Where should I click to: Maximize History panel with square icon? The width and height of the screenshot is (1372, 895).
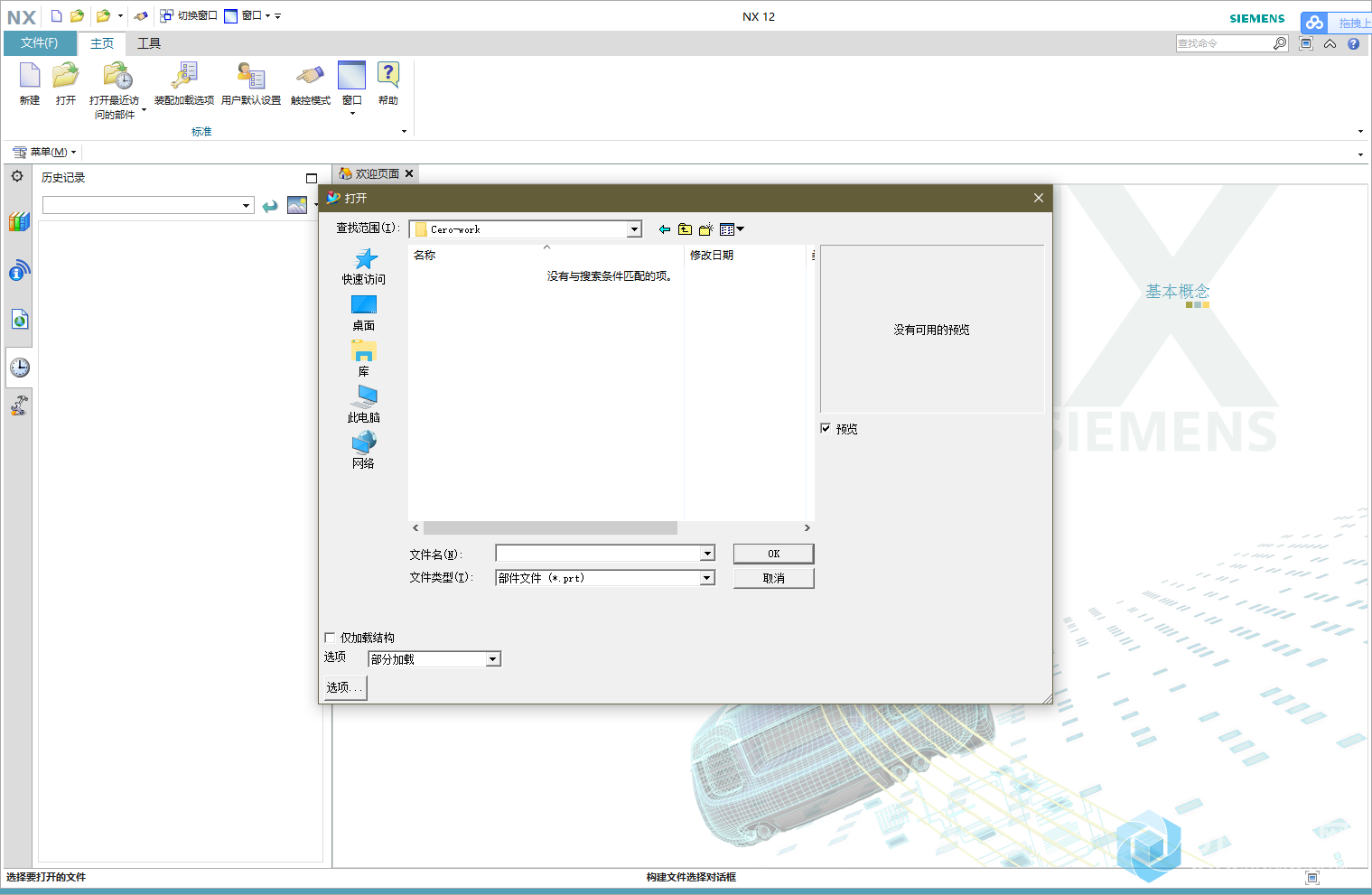click(x=312, y=178)
